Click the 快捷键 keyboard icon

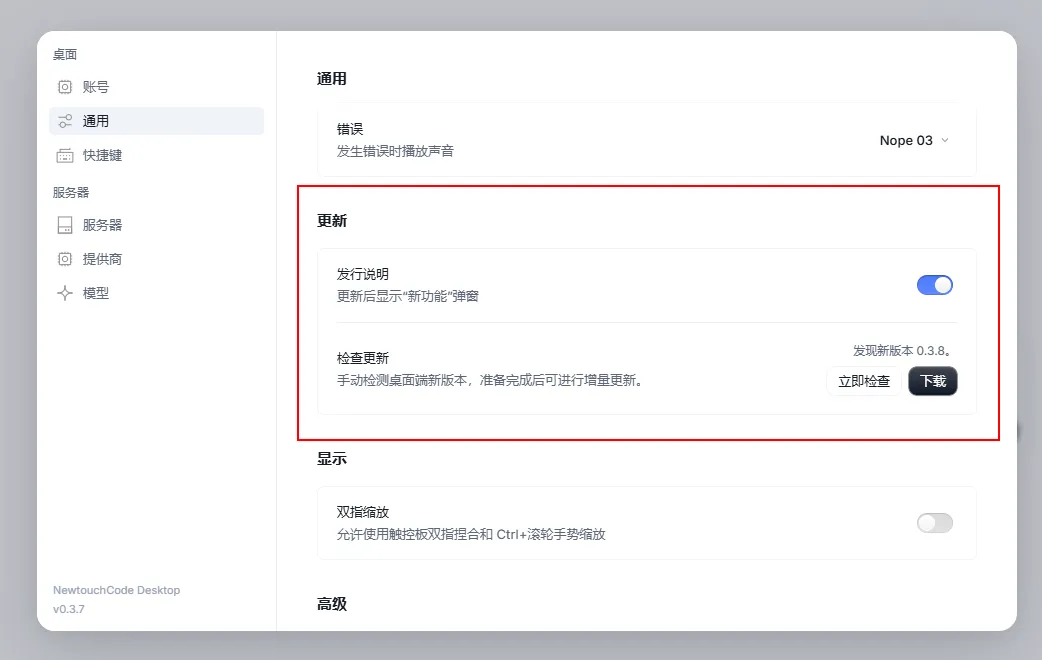(x=64, y=156)
